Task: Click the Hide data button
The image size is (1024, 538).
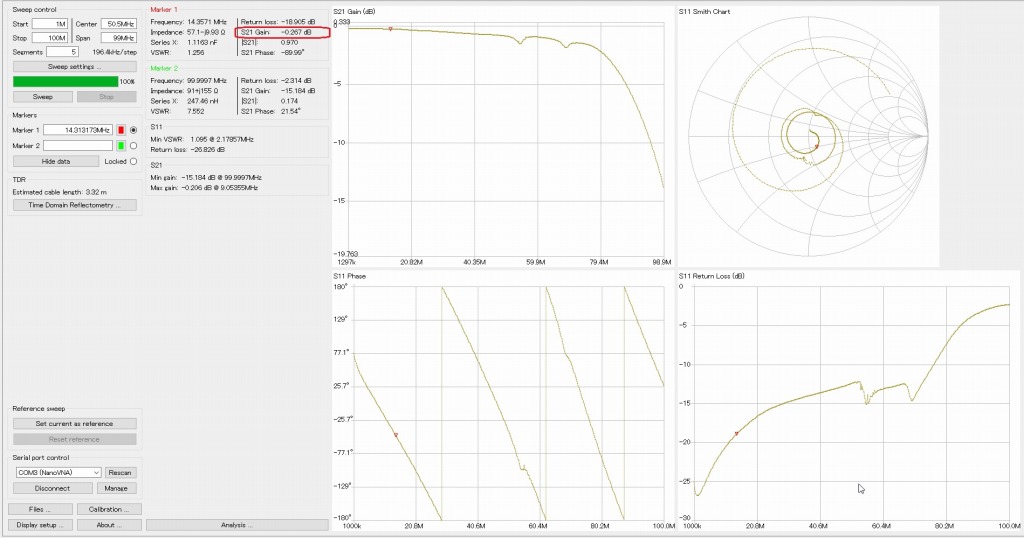Action: [56, 161]
